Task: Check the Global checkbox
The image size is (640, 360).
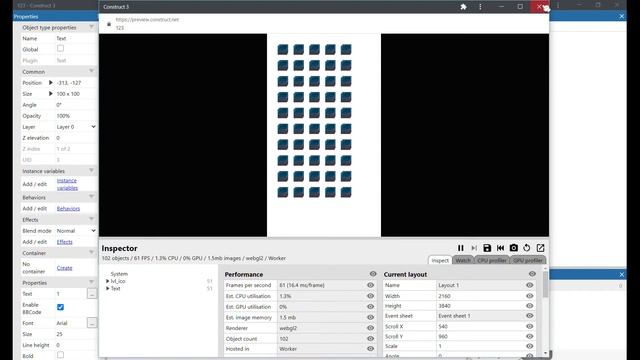Action: [x=60, y=49]
